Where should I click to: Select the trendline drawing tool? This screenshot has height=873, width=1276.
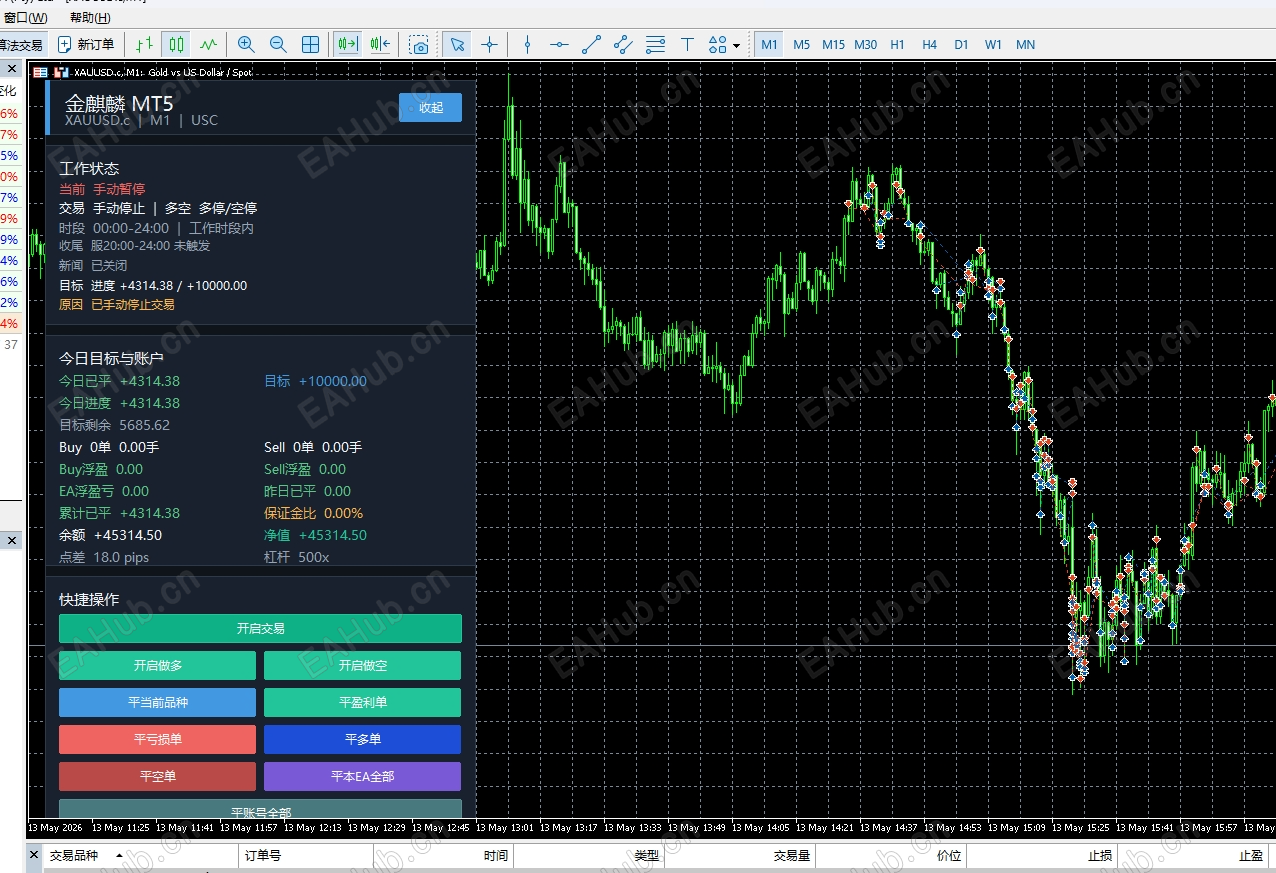[591, 44]
